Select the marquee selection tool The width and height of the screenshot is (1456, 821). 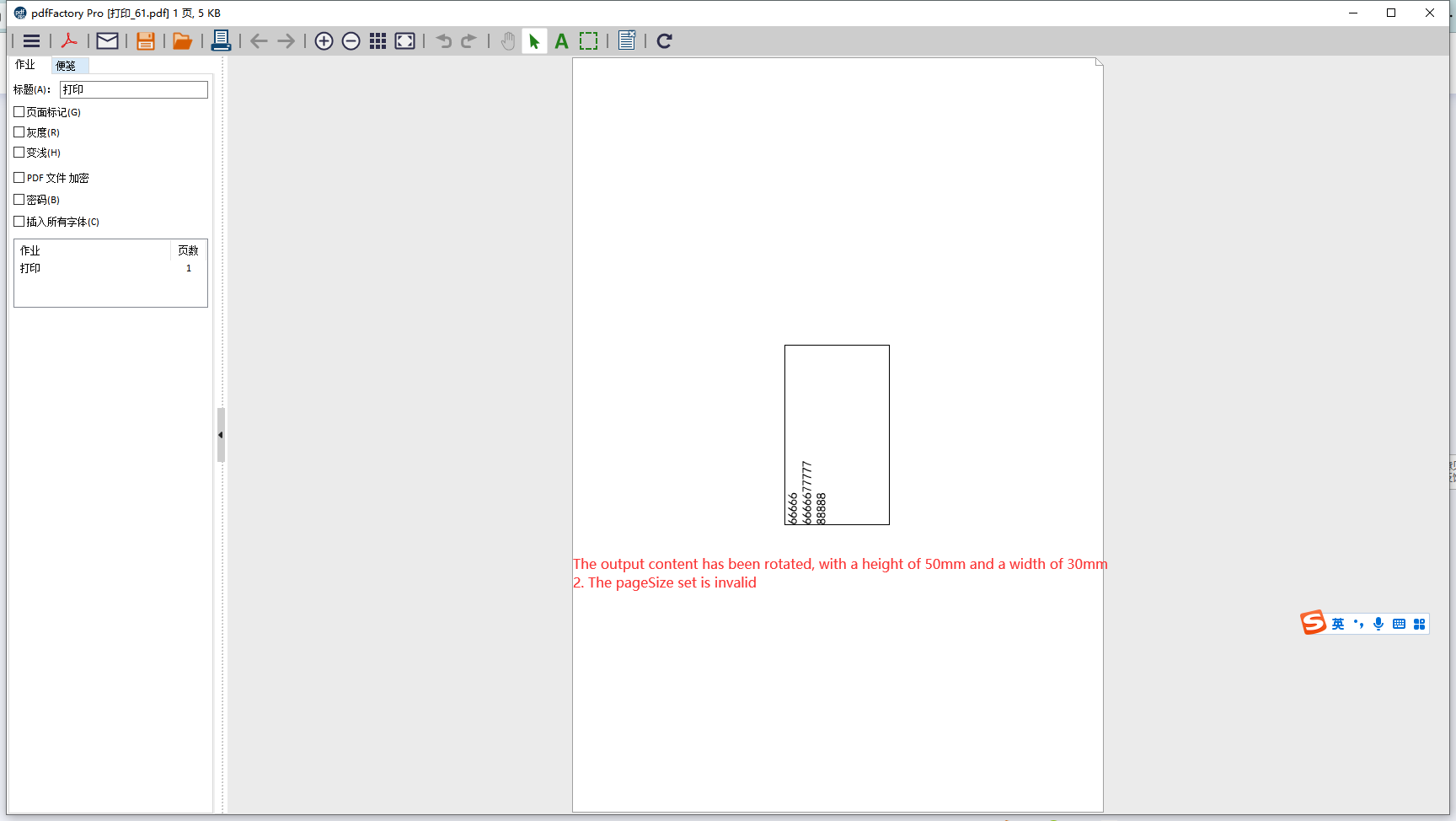(x=588, y=40)
